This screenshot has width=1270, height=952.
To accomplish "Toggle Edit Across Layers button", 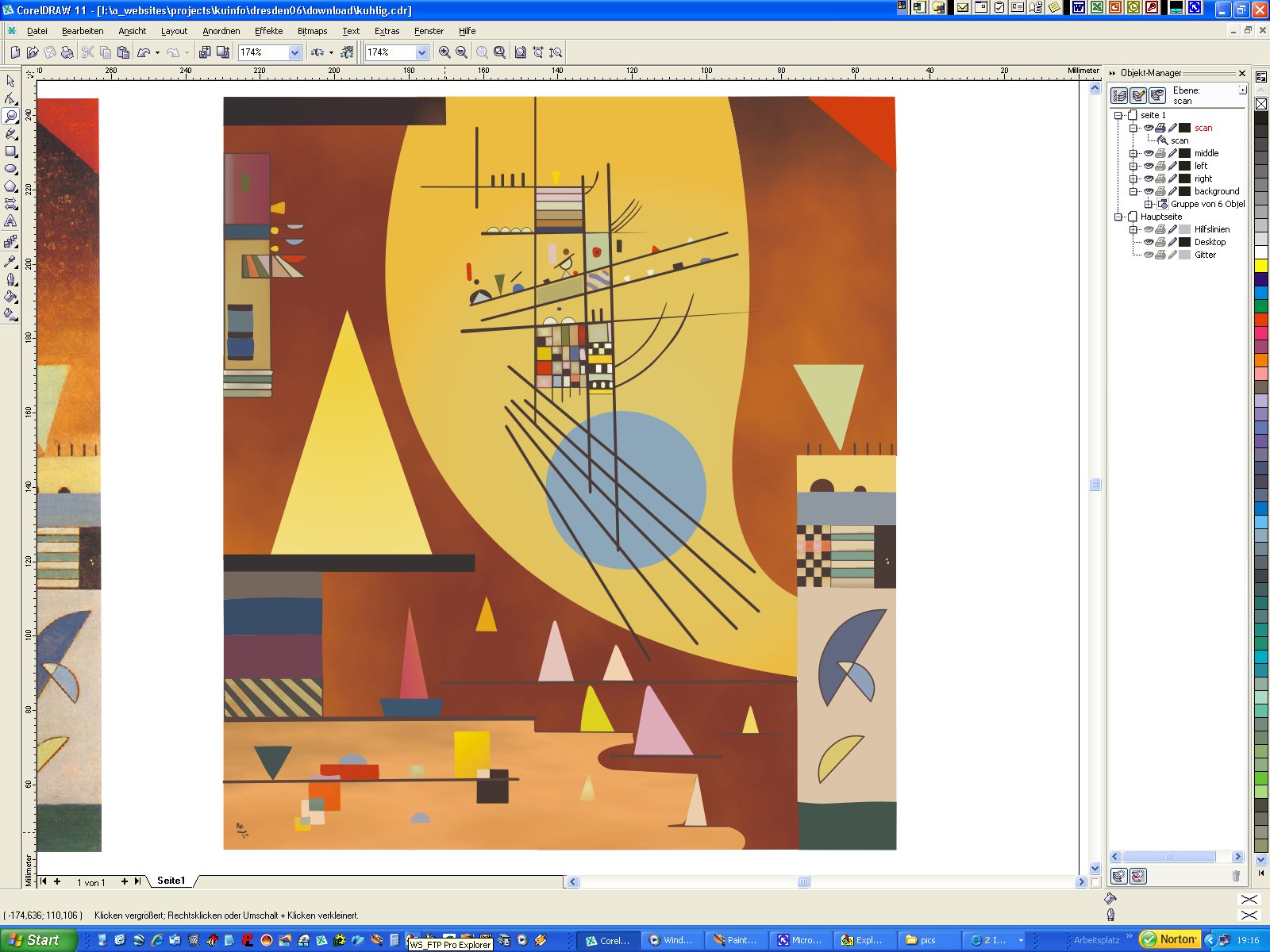I will pyautogui.click(x=1138, y=95).
